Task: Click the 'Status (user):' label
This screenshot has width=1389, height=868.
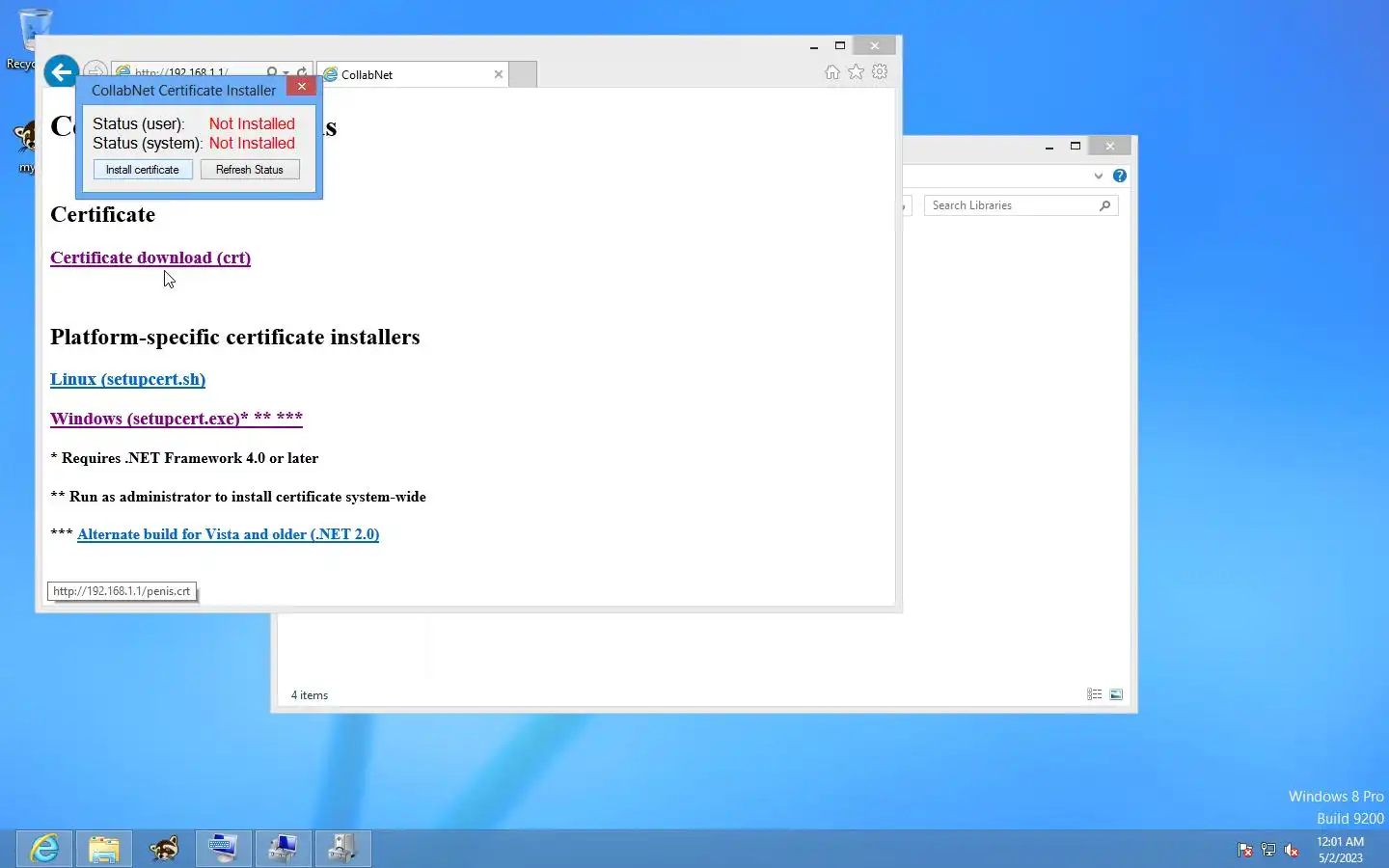Action: (x=138, y=123)
